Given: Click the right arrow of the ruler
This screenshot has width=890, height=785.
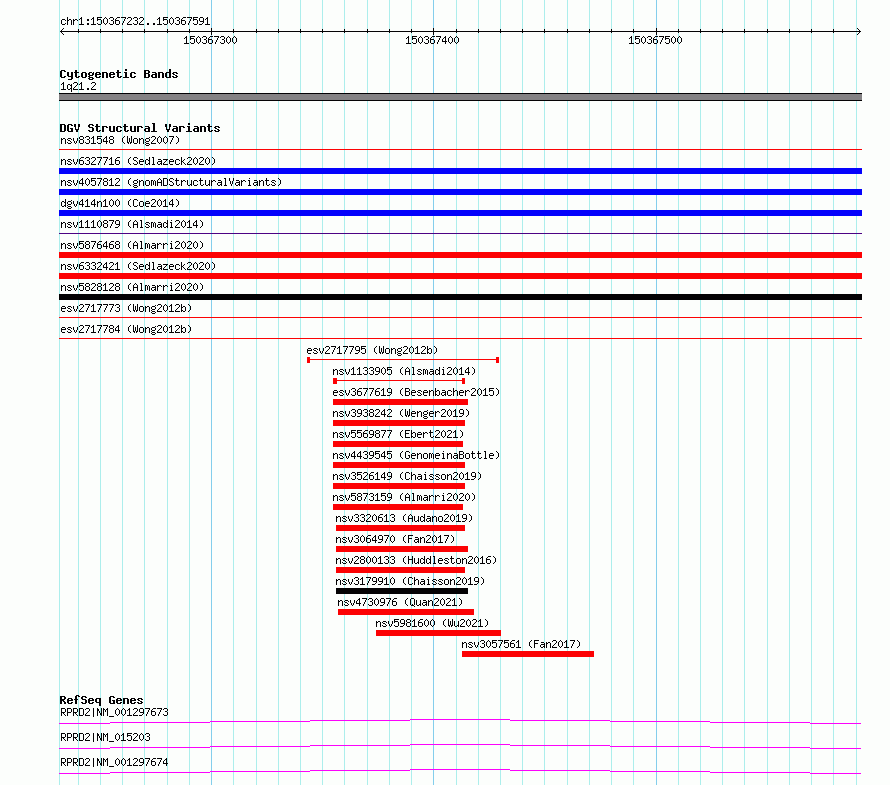Looking at the screenshot, I should tap(858, 31).
